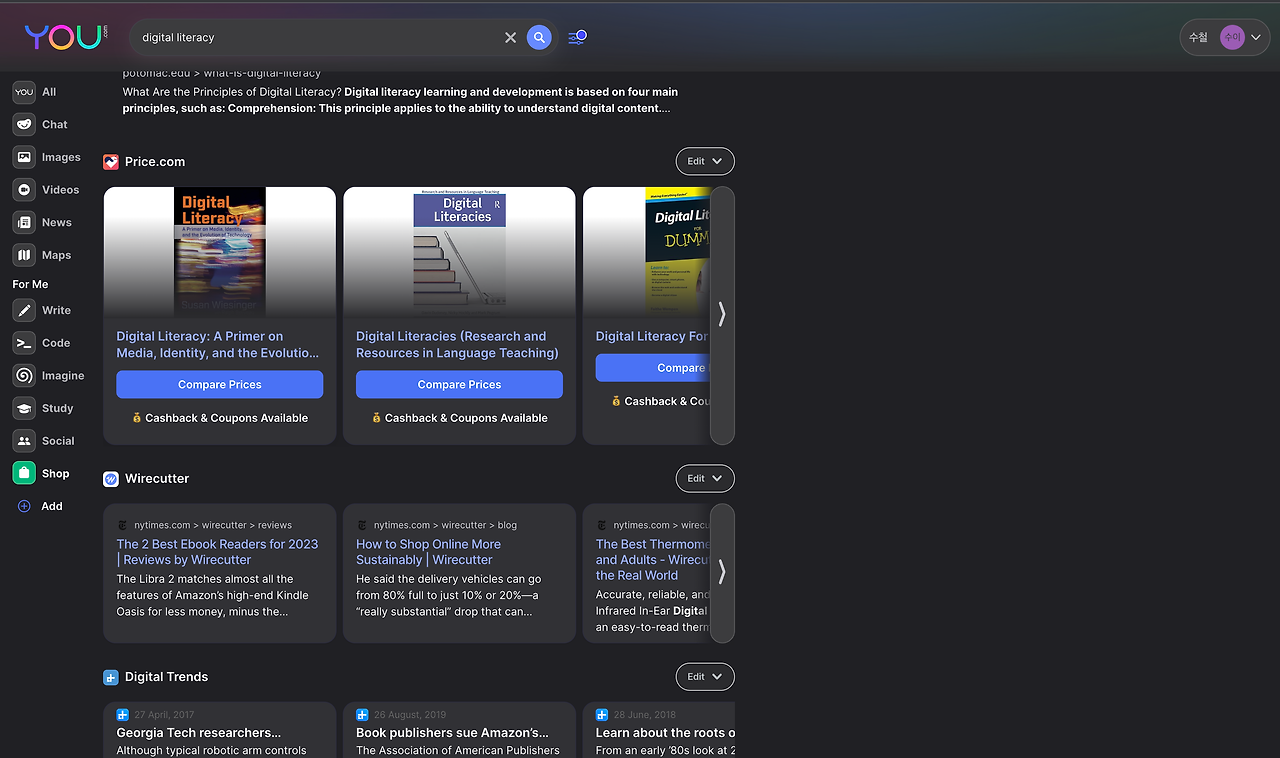This screenshot has height=758, width=1280.
Task: Open the search filter settings icon
Action: [577, 37]
